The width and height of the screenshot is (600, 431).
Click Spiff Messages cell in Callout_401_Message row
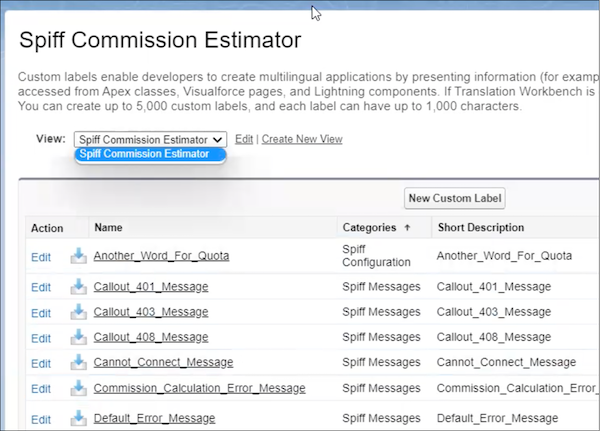coord(381,286)
